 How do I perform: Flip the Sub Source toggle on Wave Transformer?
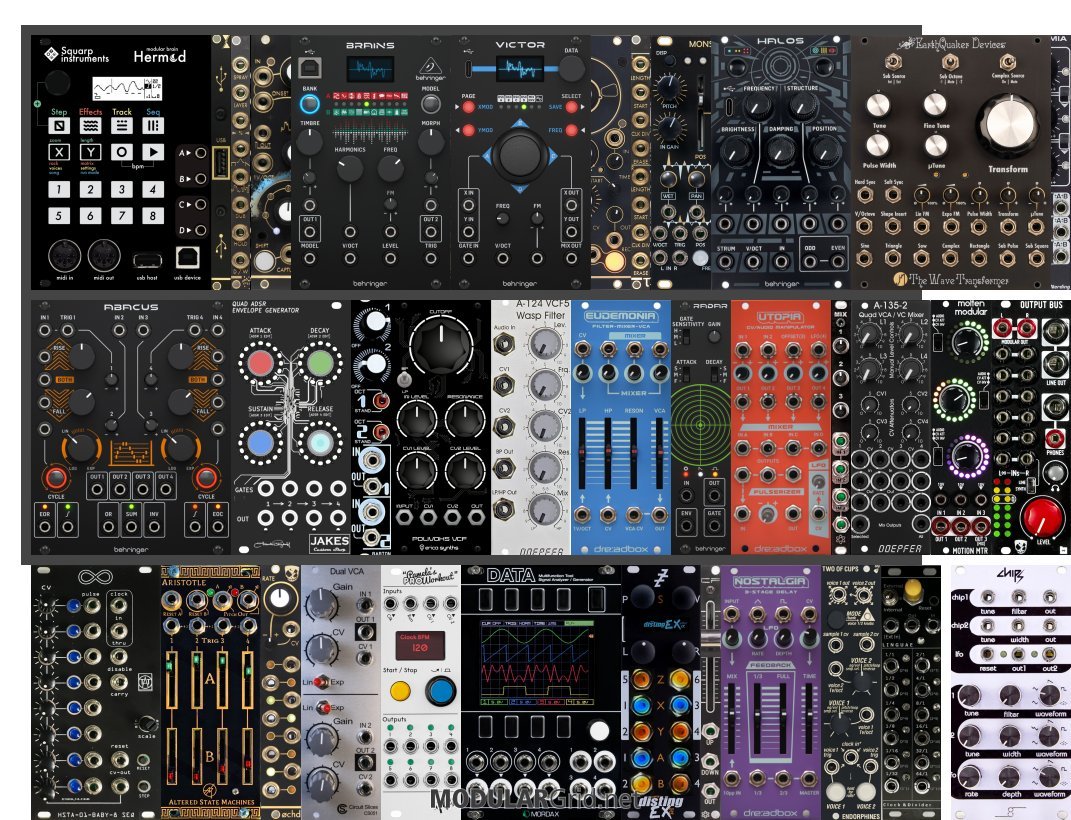(x=893, y=62)
